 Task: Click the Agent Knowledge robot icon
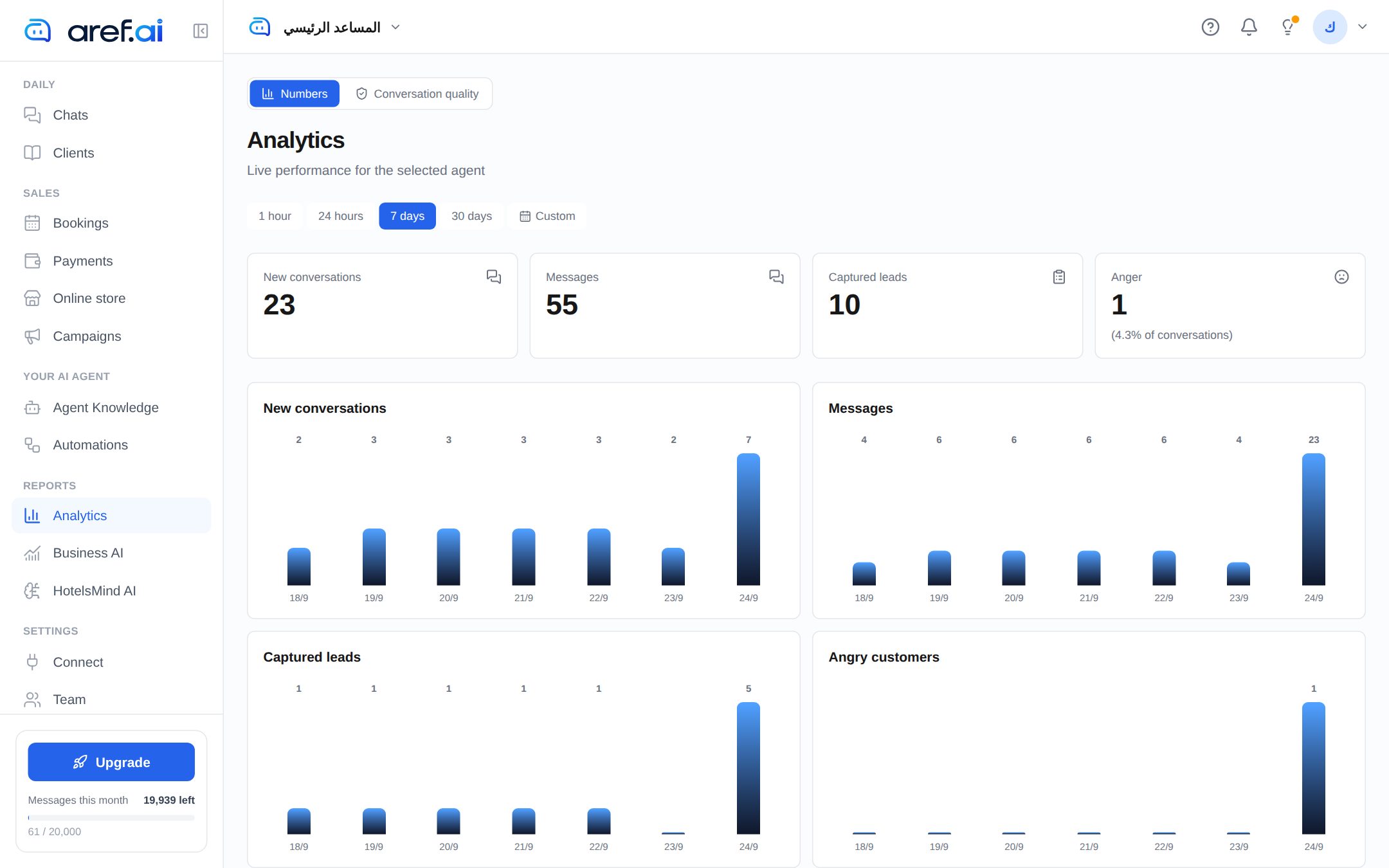pyautogui.click(x=32, y=408)
